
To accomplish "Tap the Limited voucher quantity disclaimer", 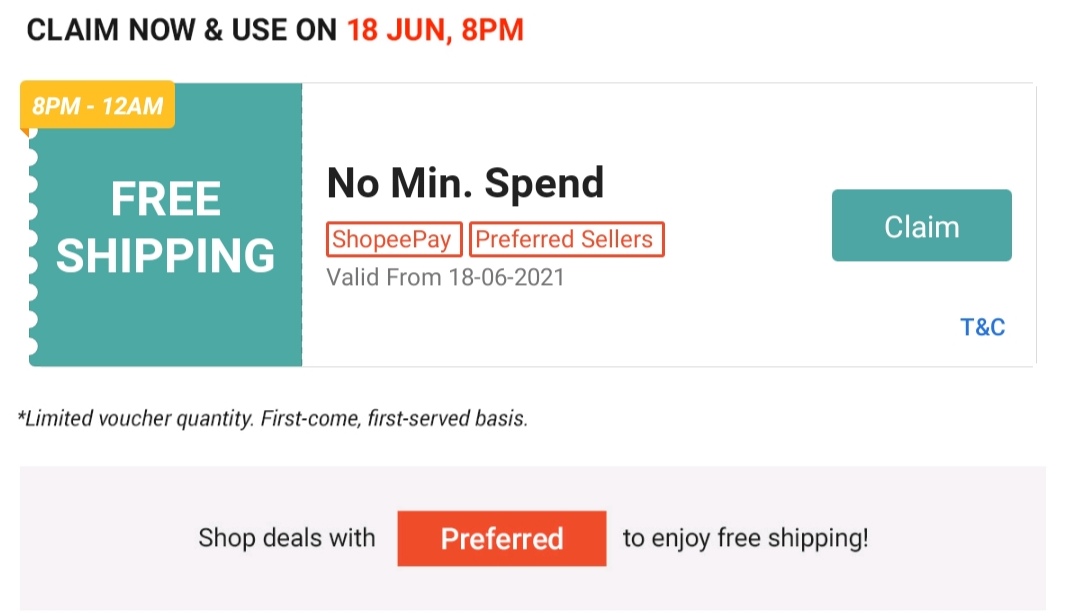I will [135, 419].
